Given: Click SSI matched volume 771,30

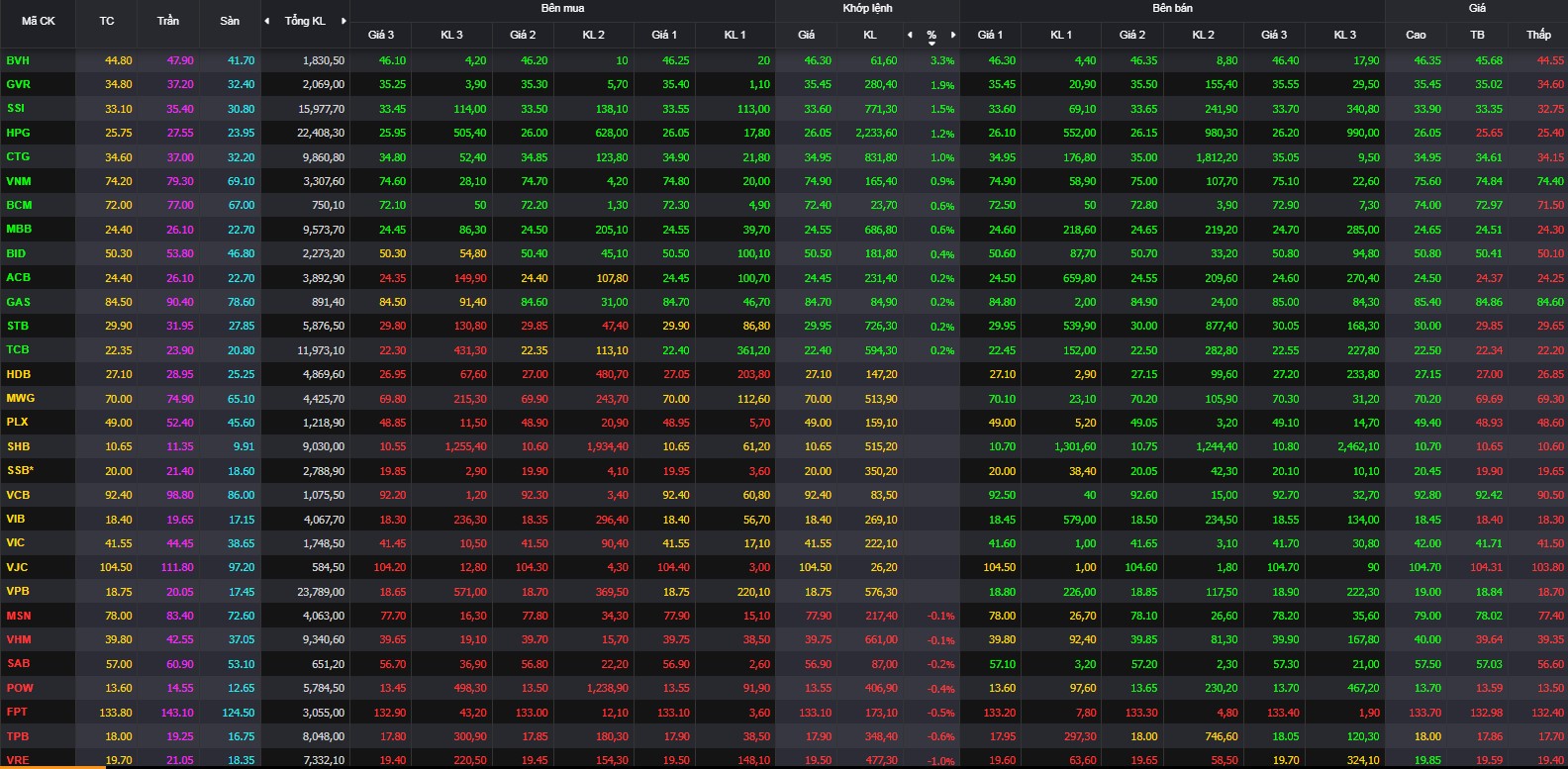Looking at the screenshot, I should click(x=881, y=109).
